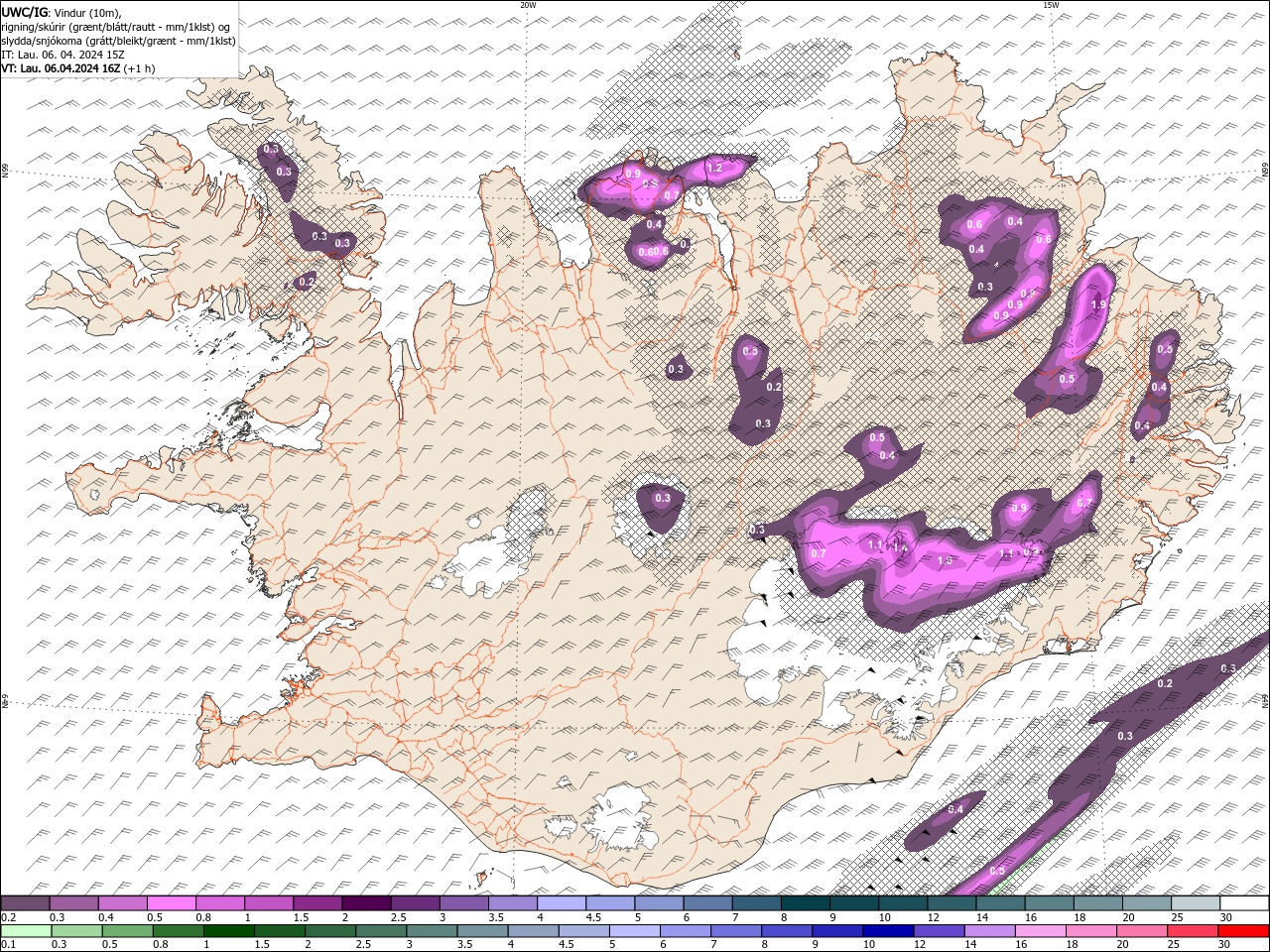Click the '0.1' label under the lower legend
1270x952 pixels.
(8, 945)
